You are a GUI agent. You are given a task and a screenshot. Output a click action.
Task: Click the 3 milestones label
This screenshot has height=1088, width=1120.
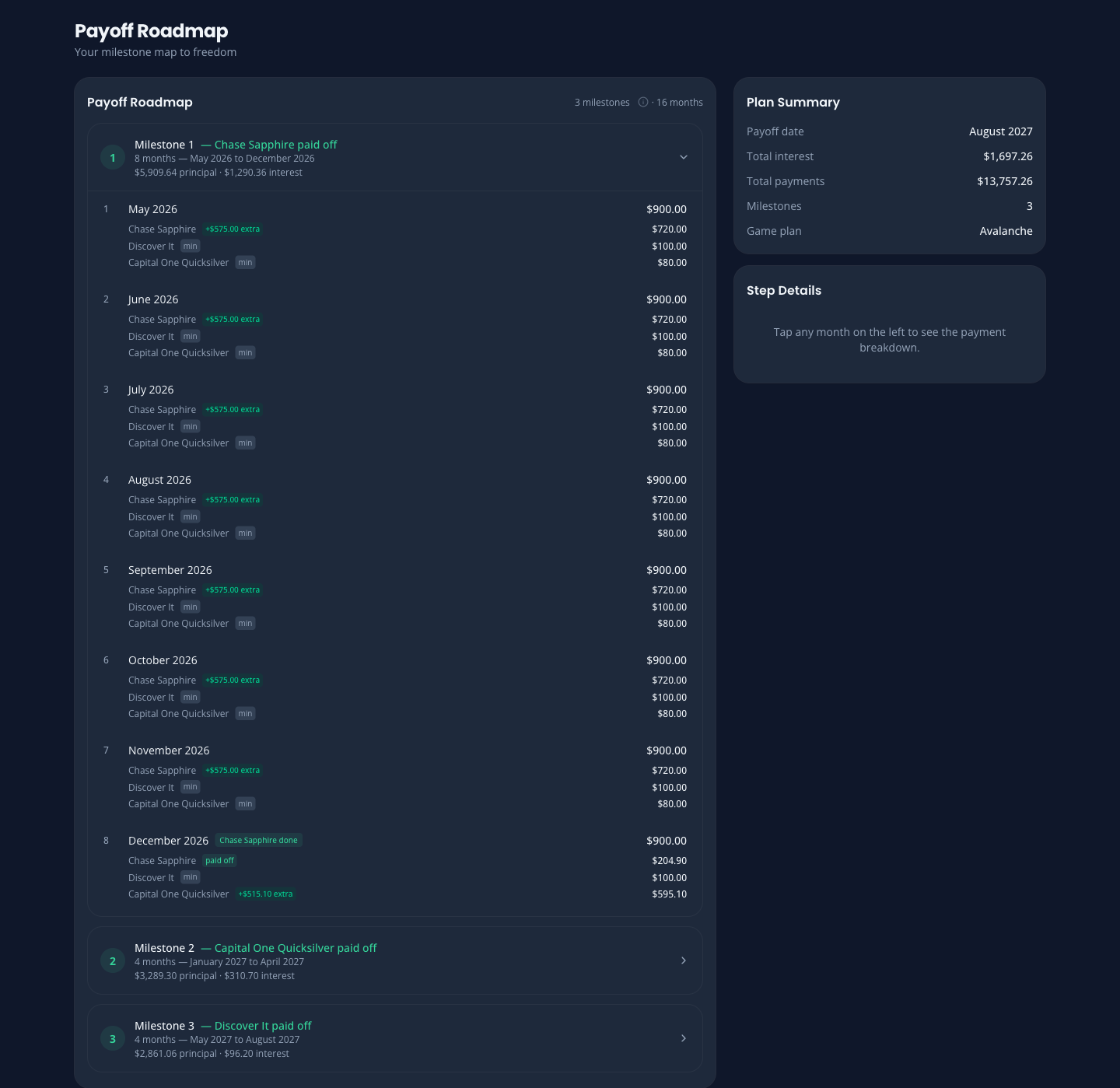click(602, 102)
